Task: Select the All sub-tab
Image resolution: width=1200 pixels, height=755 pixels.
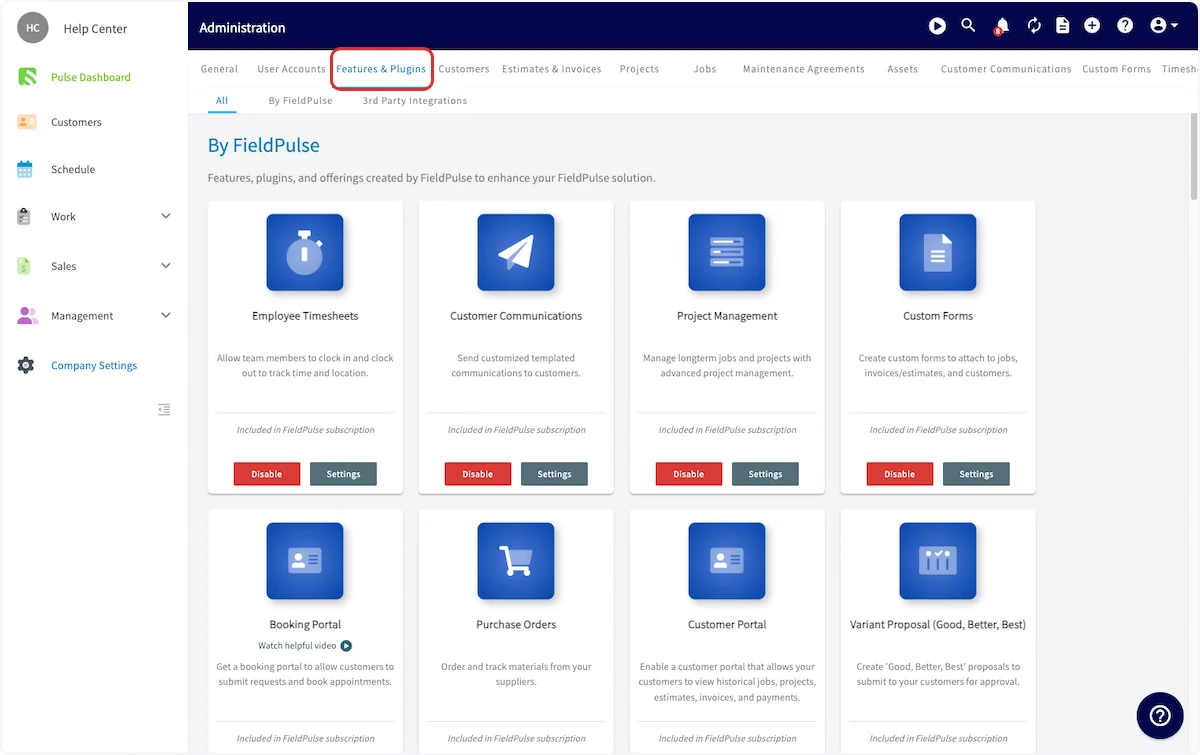Action: pos(222,101)
